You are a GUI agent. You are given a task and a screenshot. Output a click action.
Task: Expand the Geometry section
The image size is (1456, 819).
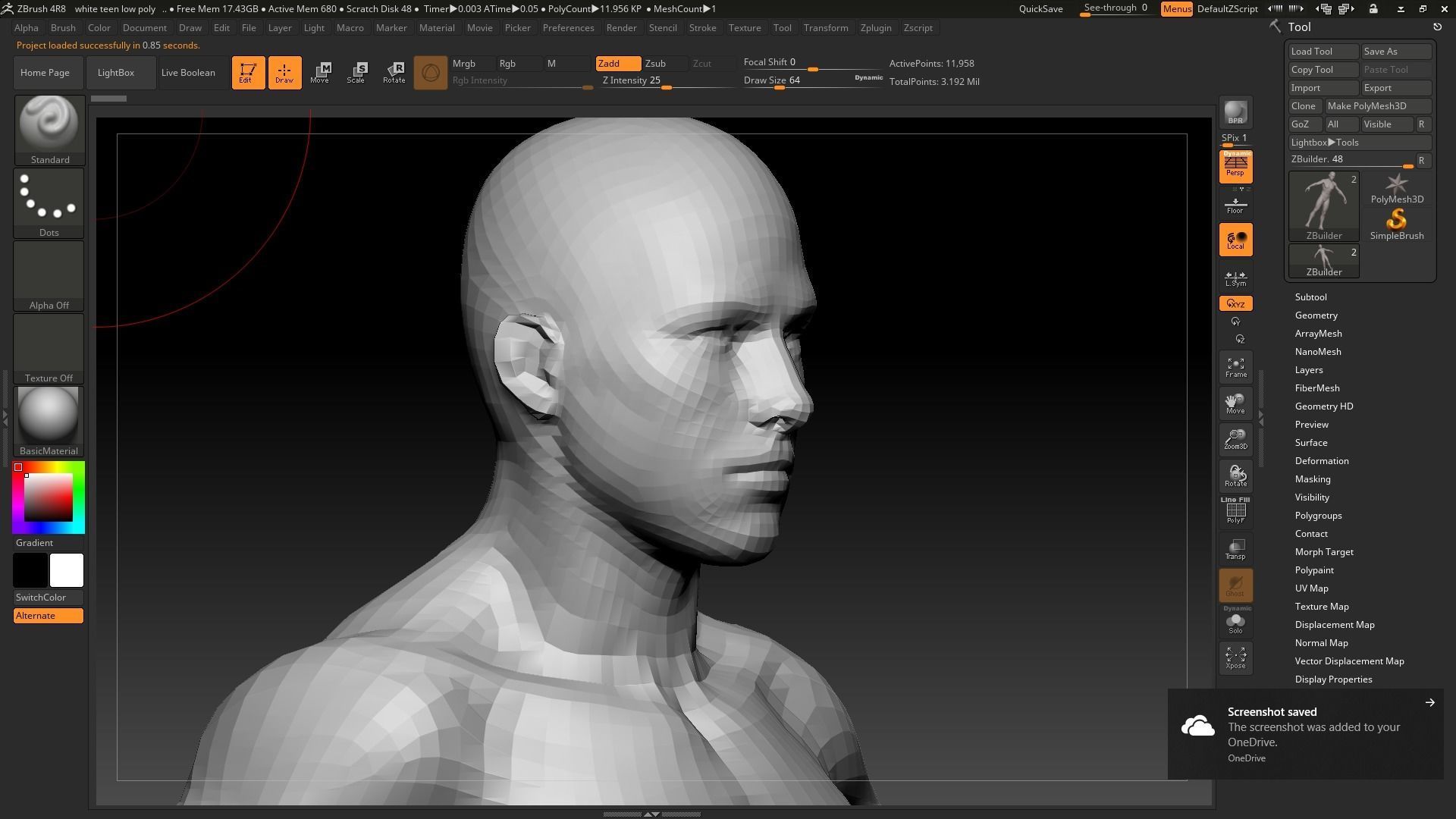(1316, 315)
